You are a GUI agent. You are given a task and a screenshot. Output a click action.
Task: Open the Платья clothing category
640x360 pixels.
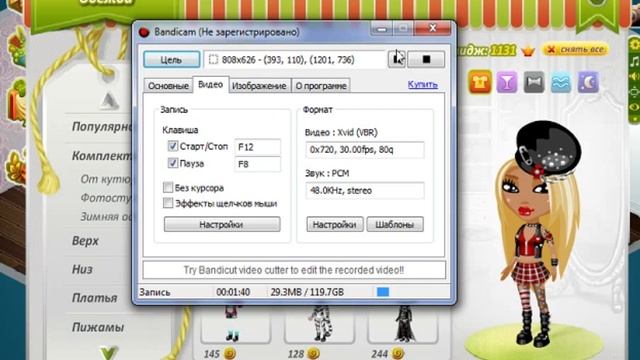pos(94,298)
